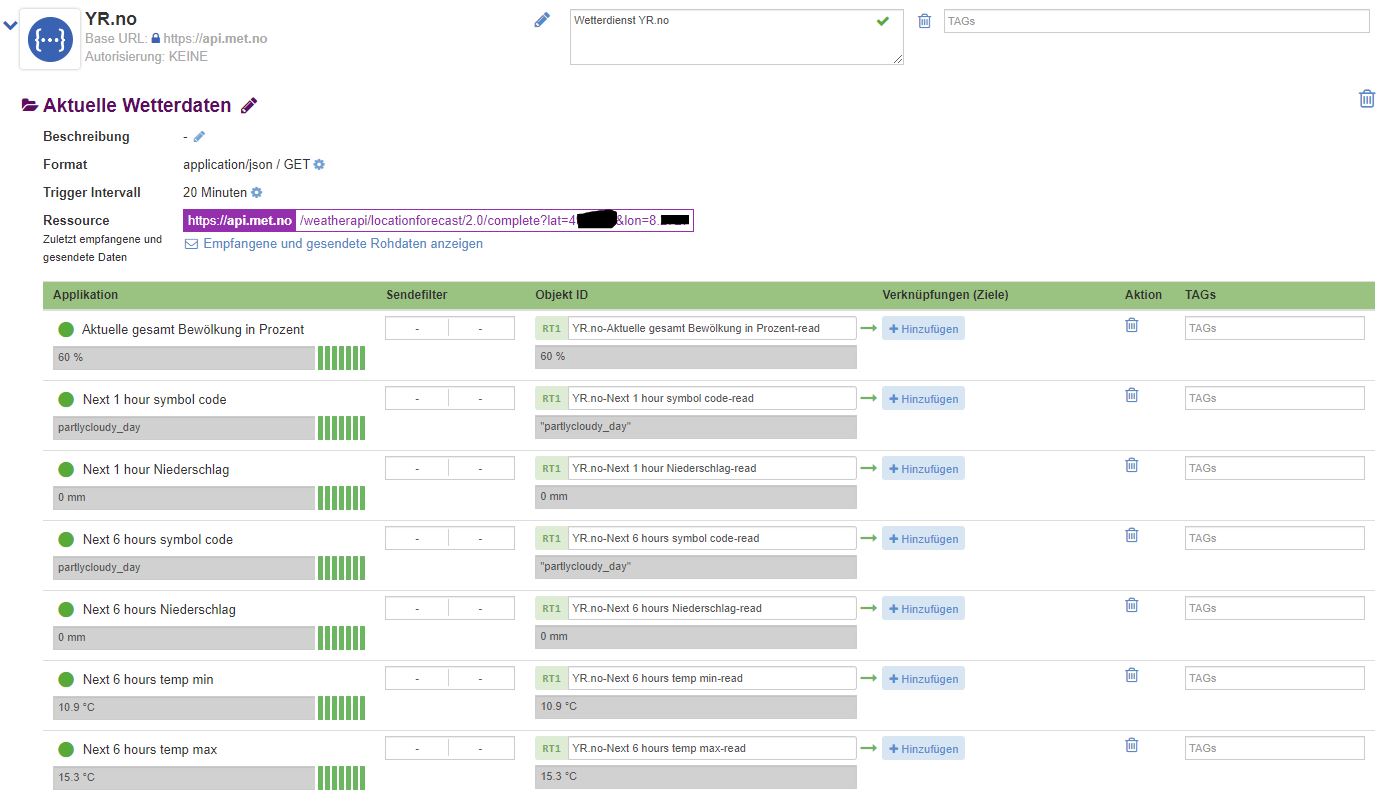The image size is (1380, 805).
Task: Click Hinzufügen for Next 1 hour symbol code
Action: pos(923,399)
